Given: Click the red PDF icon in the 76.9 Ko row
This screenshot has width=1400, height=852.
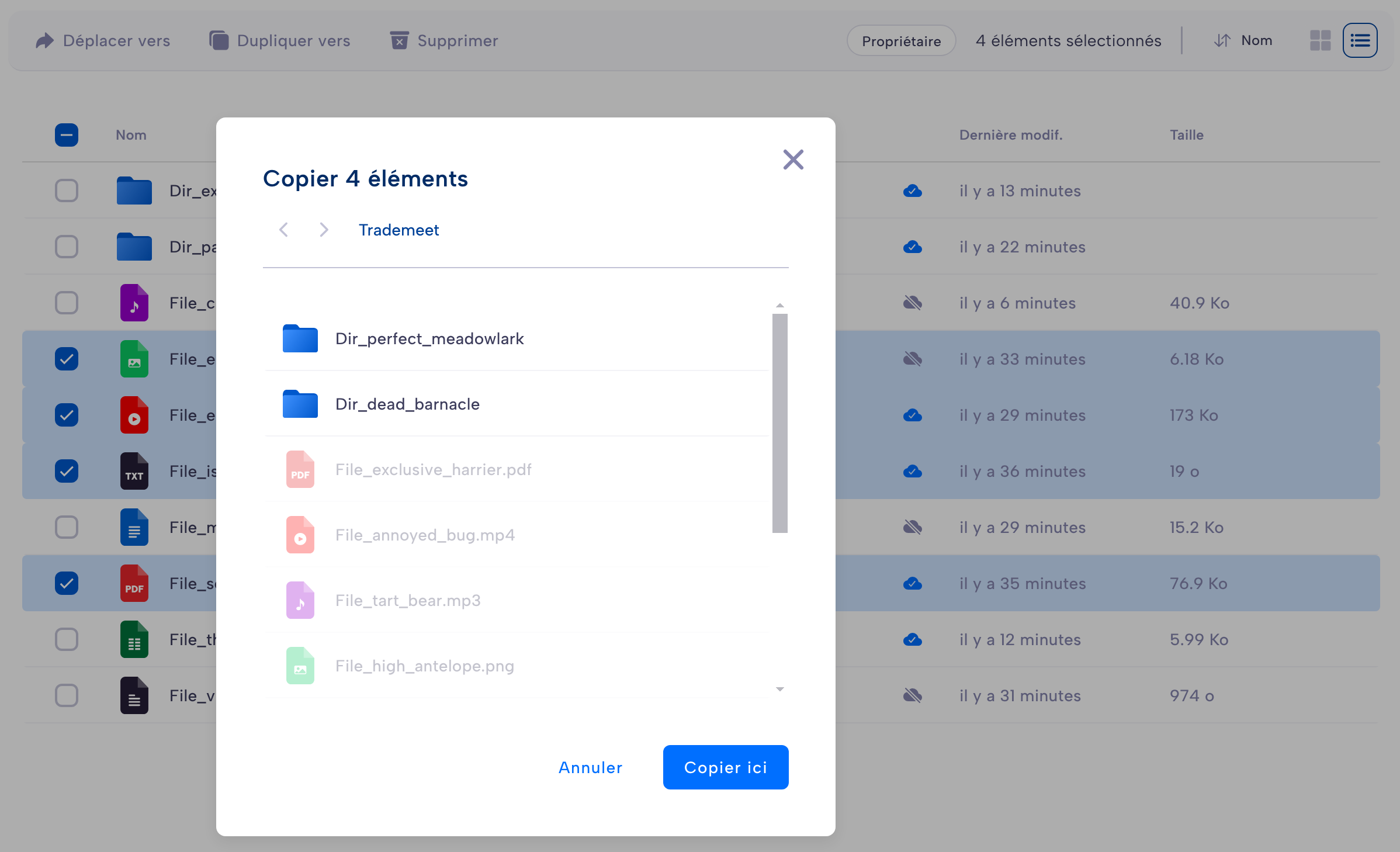Looking at the screenshot, I should (134, 583).
